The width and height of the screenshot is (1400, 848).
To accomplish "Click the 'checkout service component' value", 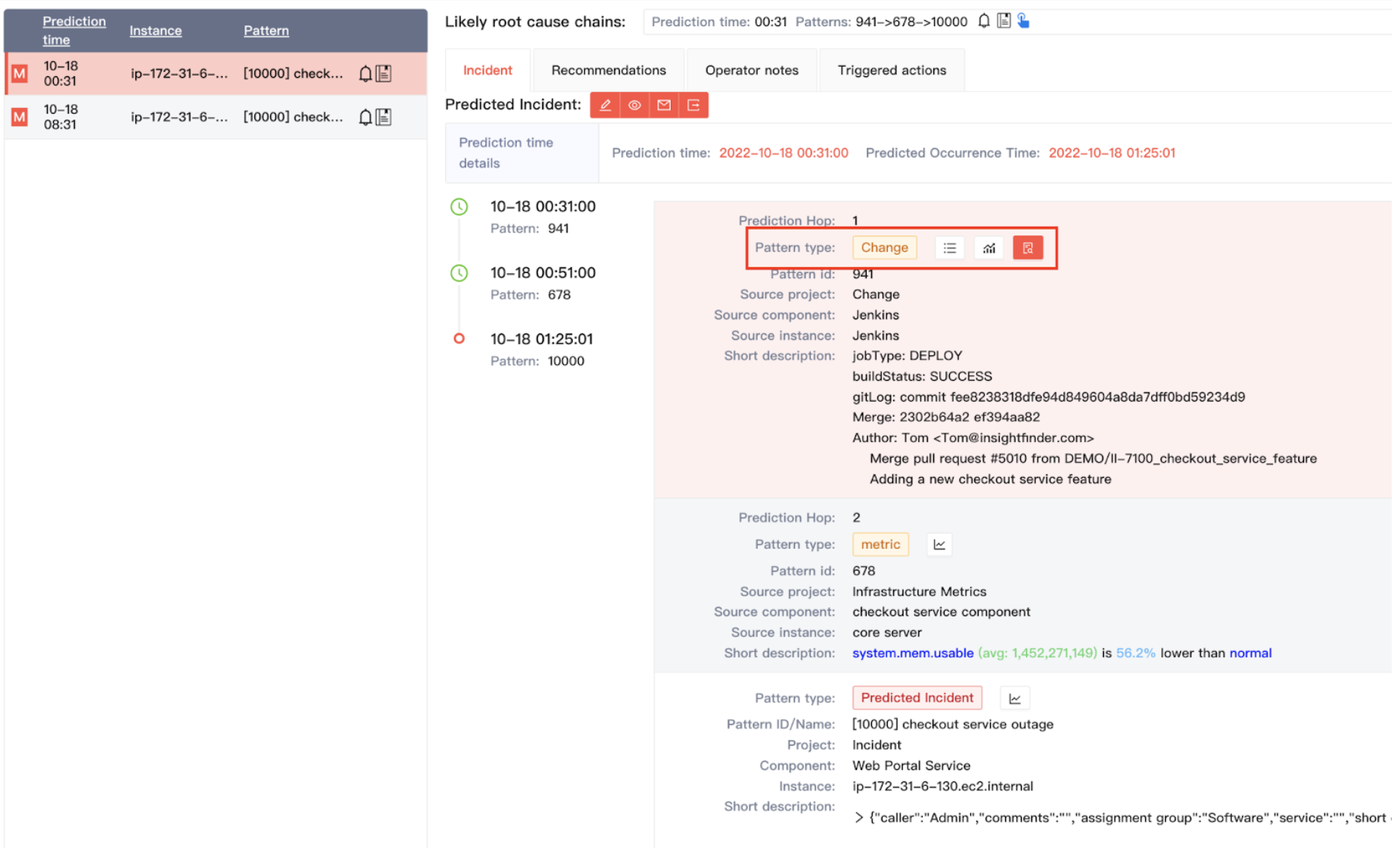I will [941, 612].
